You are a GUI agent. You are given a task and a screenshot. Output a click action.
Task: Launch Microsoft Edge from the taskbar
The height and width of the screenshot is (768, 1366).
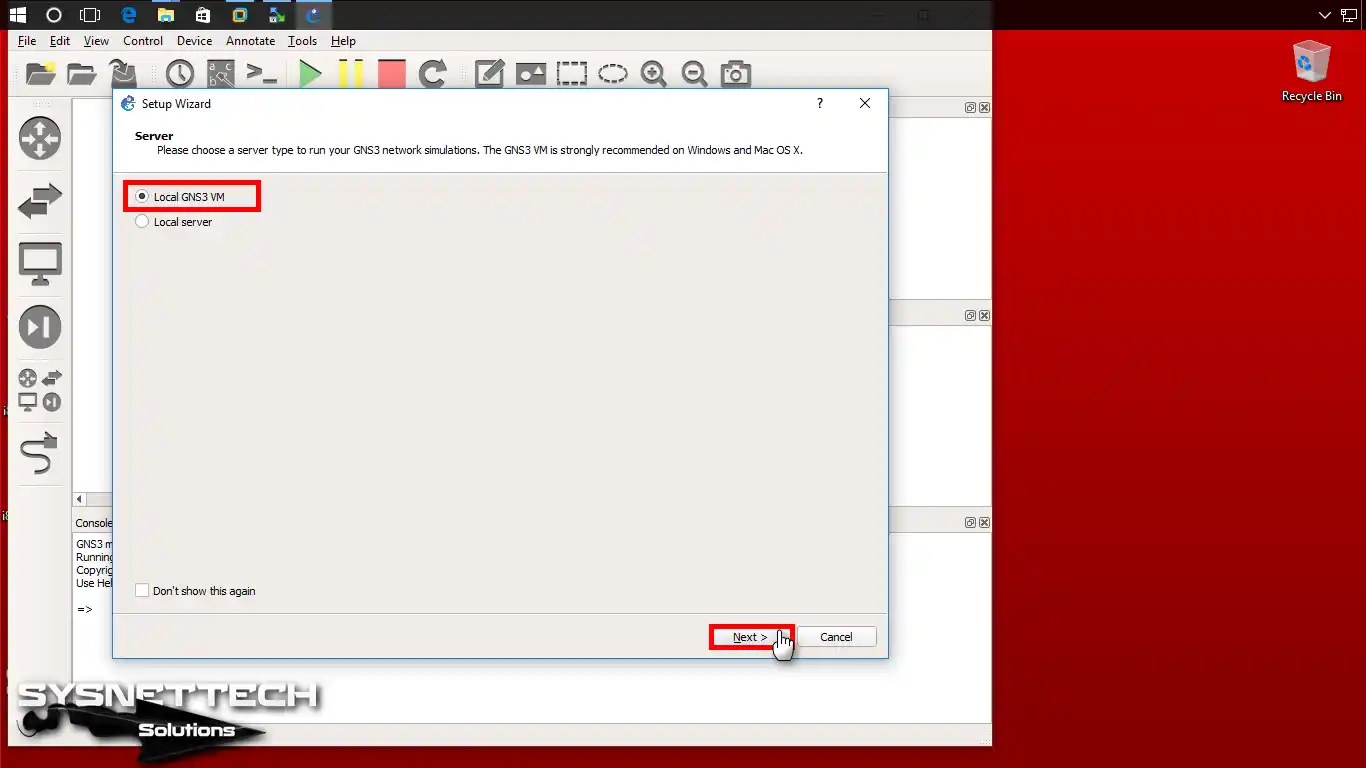(128, 15)
